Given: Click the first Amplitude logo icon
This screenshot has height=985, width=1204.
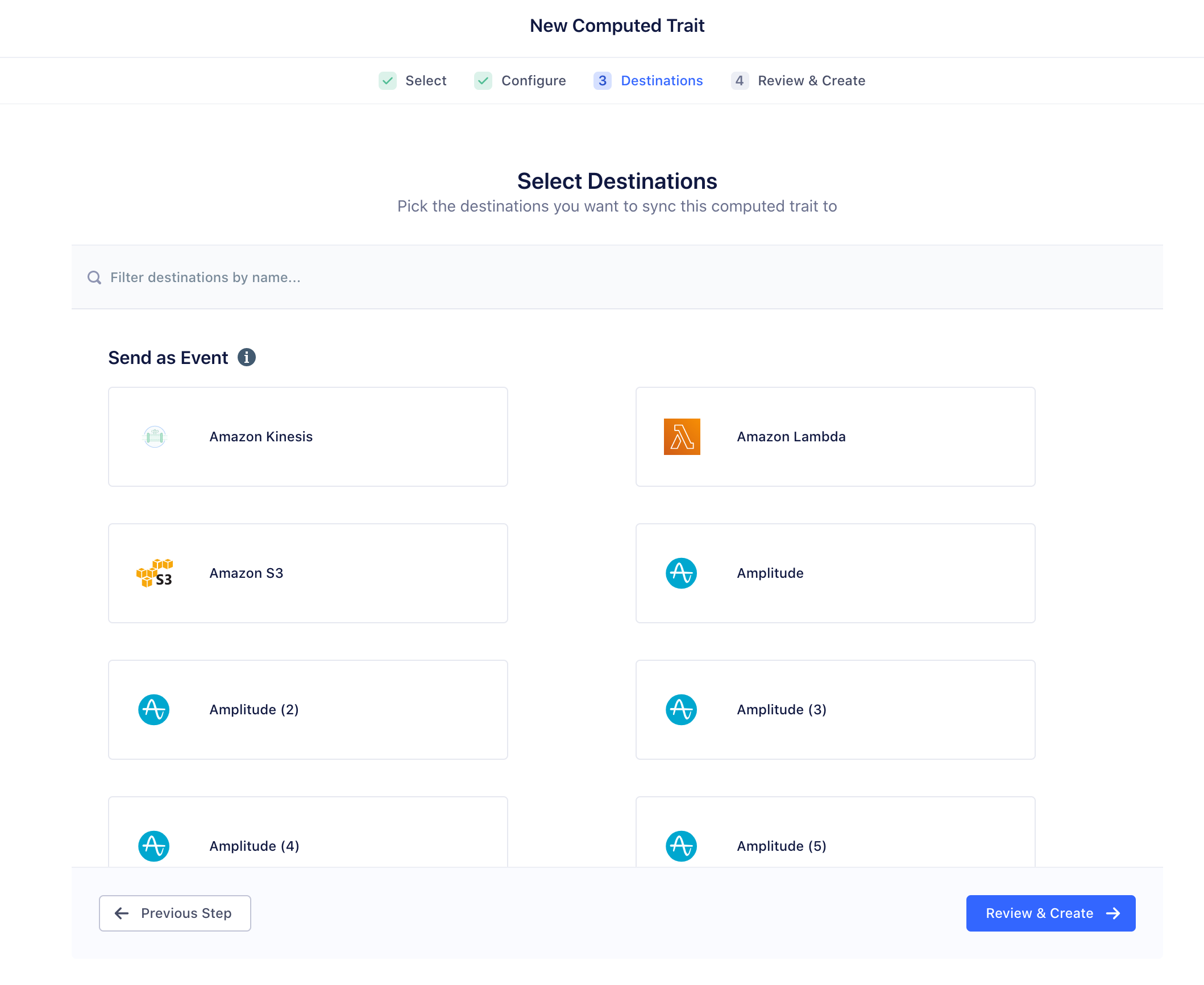Looking at the screenshot, I should (681, 573).
